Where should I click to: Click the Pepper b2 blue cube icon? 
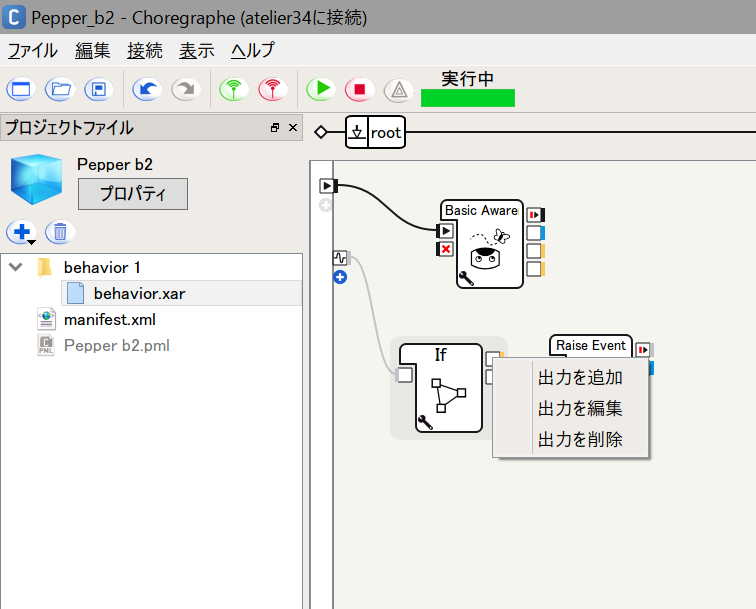(36, 179)
